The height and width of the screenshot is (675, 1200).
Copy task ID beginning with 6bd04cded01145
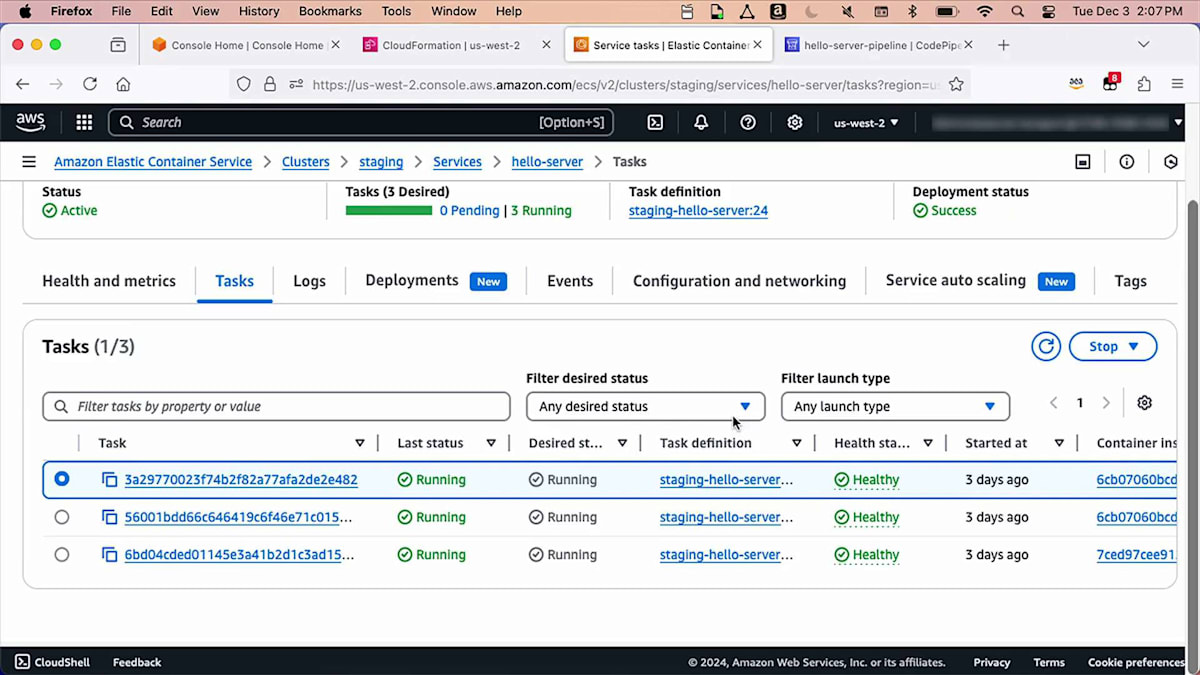click(x=109, y=555)
